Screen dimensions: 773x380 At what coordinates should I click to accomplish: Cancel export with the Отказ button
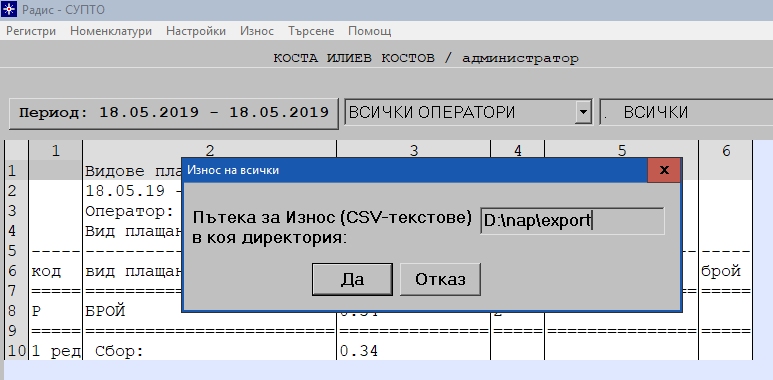tap(440, 279)
